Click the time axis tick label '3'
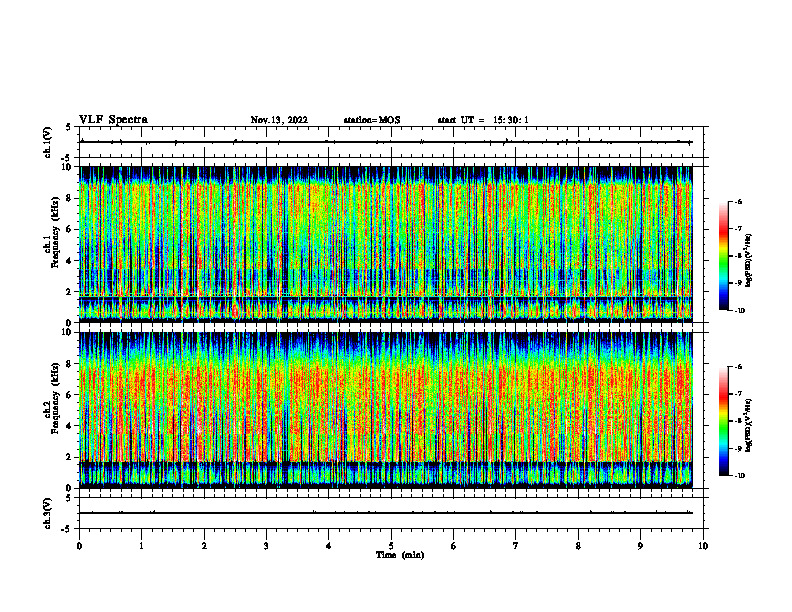The width and height of the screenshot is (792, 612). 266,546
